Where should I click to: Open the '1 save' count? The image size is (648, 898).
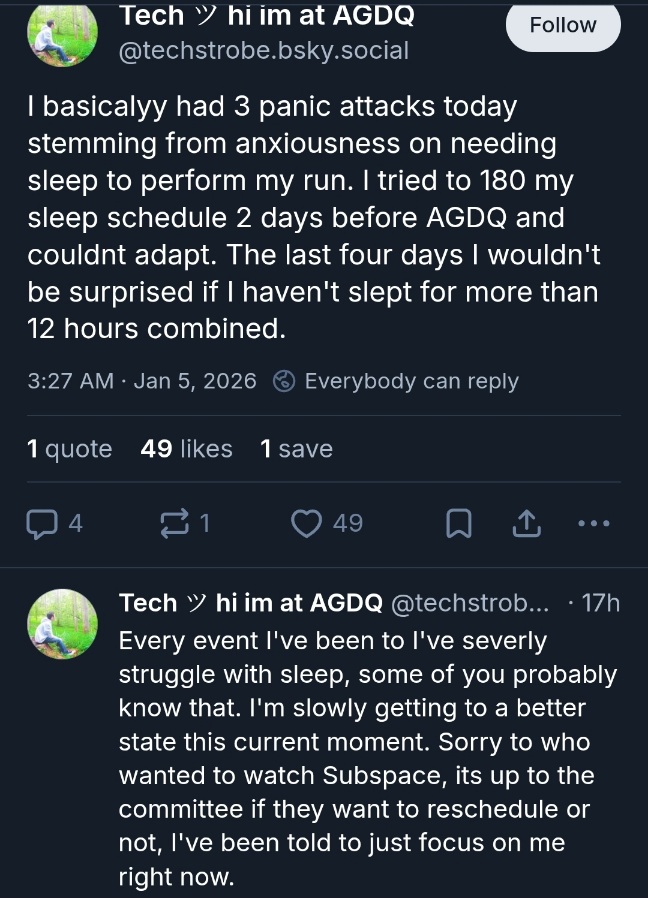(x=296, y=449)
